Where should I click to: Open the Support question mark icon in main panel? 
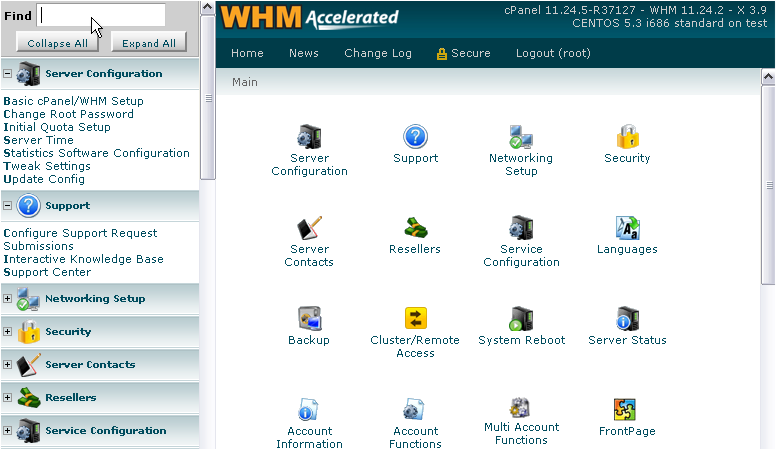click(415, 137)
